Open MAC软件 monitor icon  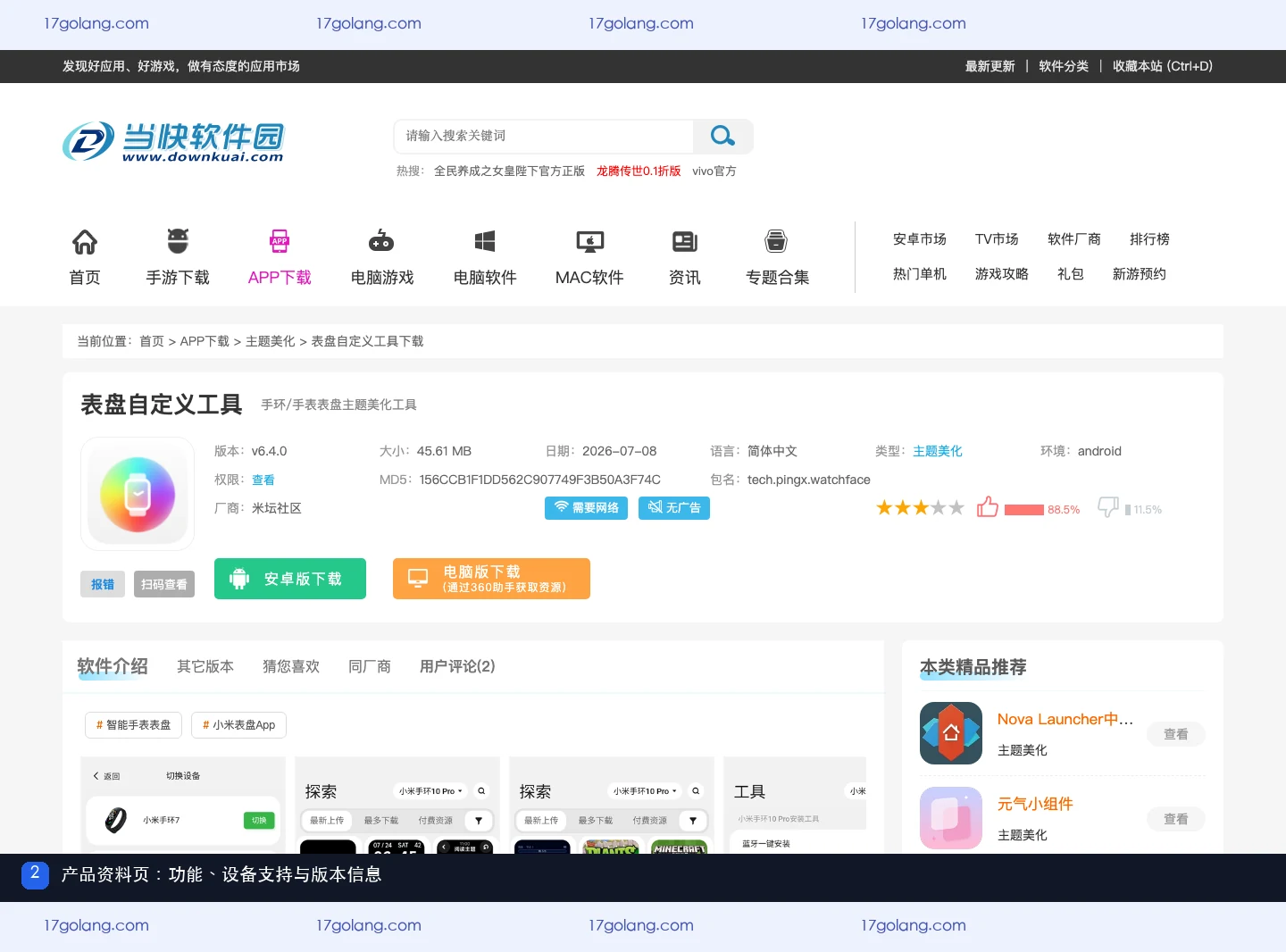pyautogui.click(x=589, y=241)
